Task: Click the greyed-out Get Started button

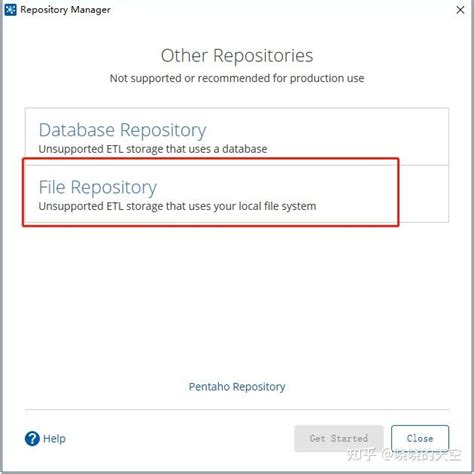Action: pyautogui.click(x=339, y=438)
